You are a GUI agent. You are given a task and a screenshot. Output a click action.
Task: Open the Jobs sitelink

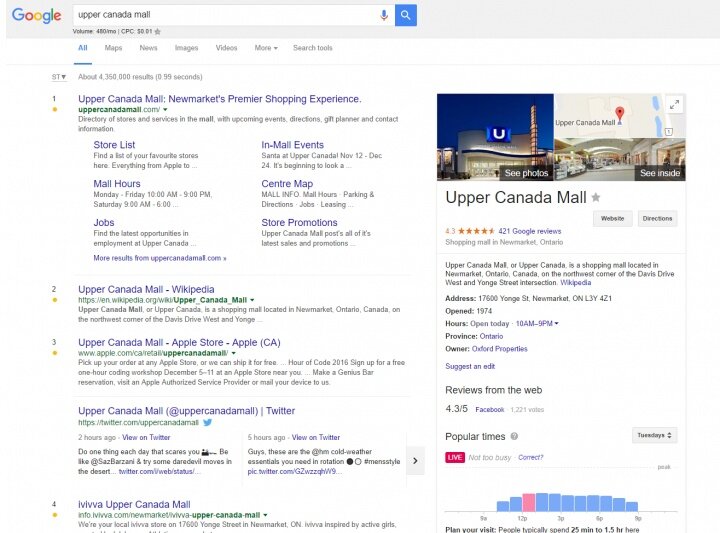pyautogui.click(x=104, y=223)
